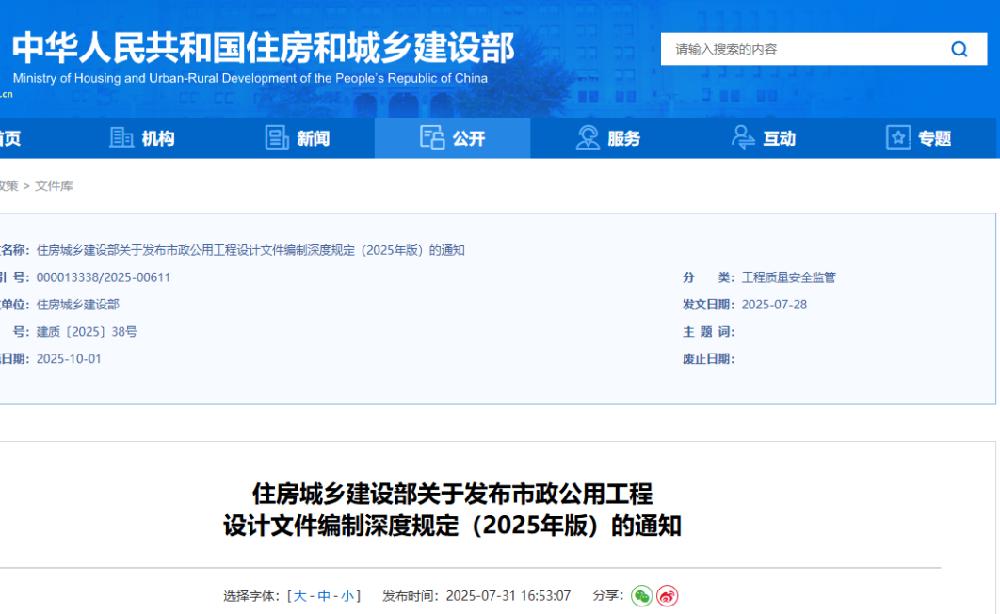This screenshot has width=1000, height=614.
Task: Open the 服务 menu tab
Action: (x=608, y=138)
